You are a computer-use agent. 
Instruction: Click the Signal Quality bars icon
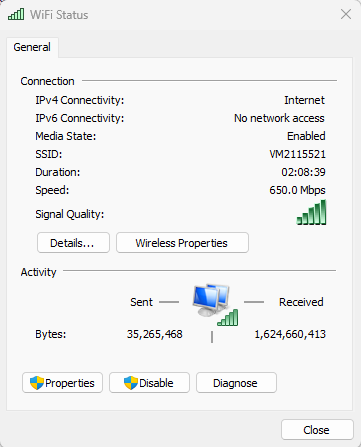pos(311,212)
